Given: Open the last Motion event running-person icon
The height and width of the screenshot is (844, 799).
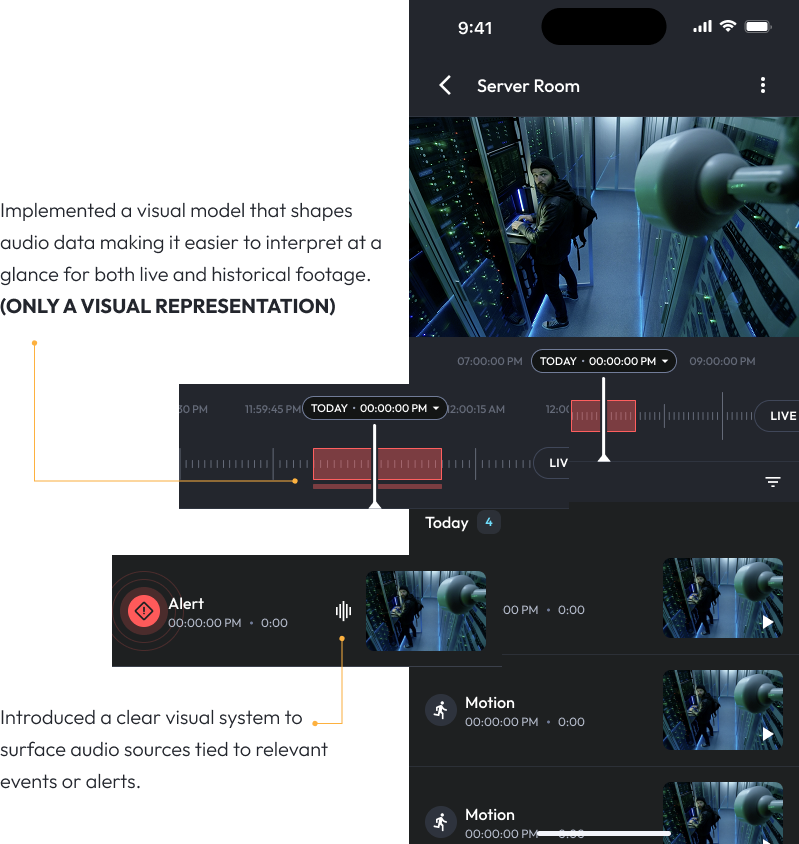Looking at the screenshot, I should click(x=441, y=822).
